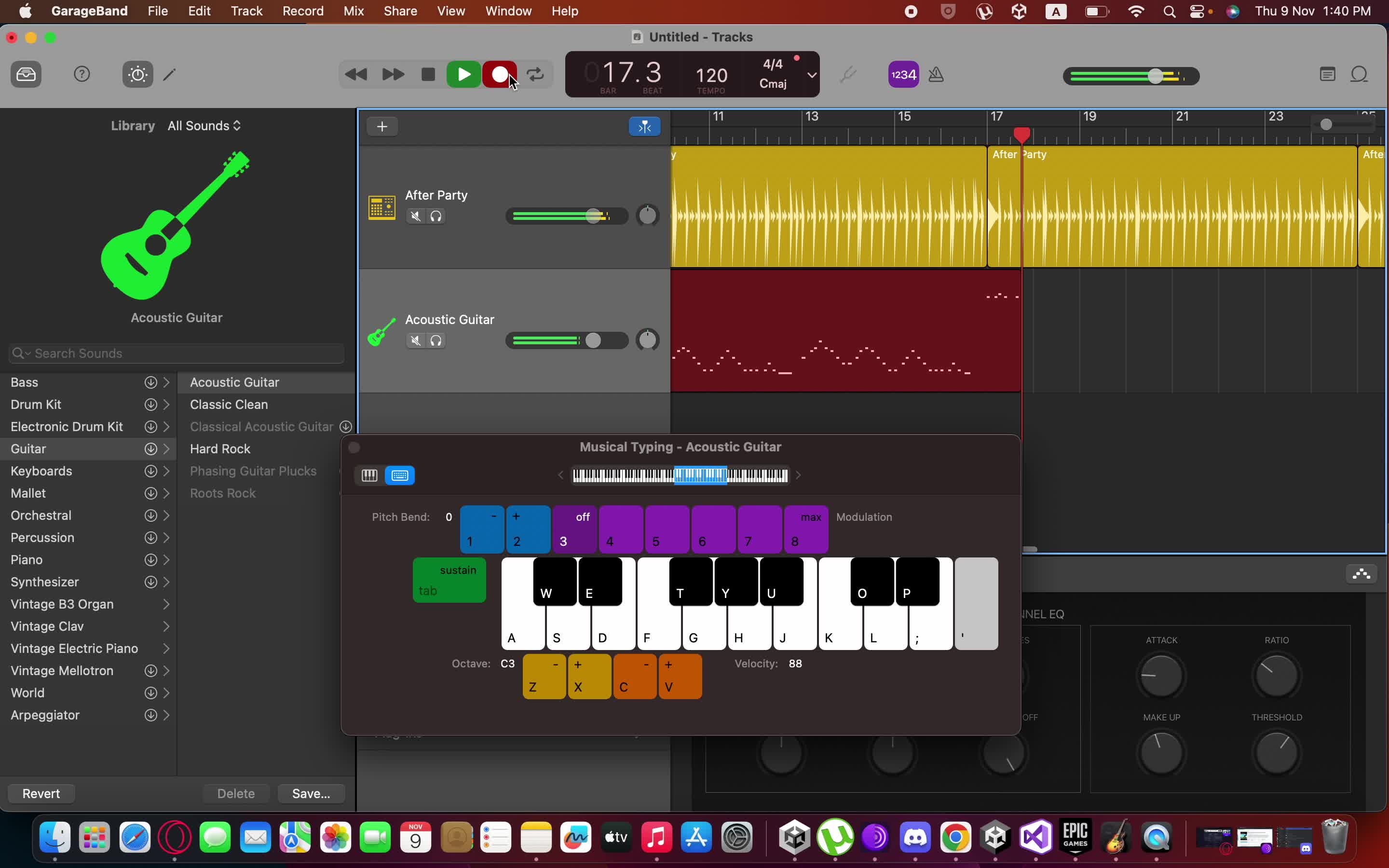Start playback with the green Play button
This screenshot has width=1389, height=868.
[x=464, y=75]
